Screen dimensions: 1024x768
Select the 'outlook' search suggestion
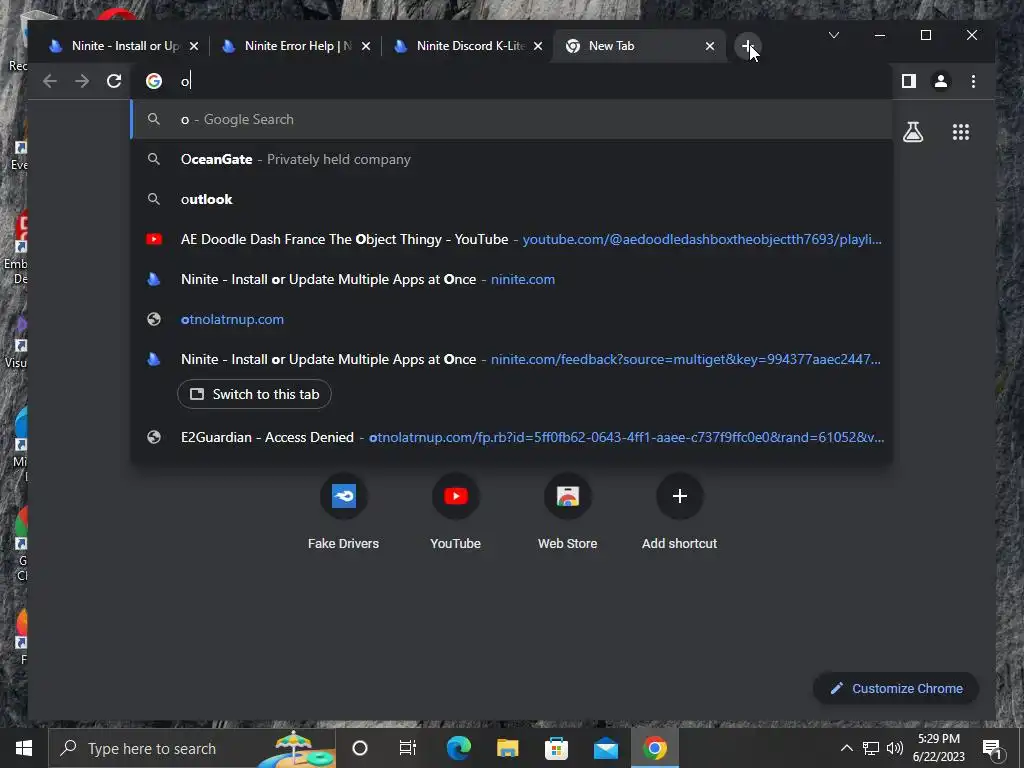point(511,199)
